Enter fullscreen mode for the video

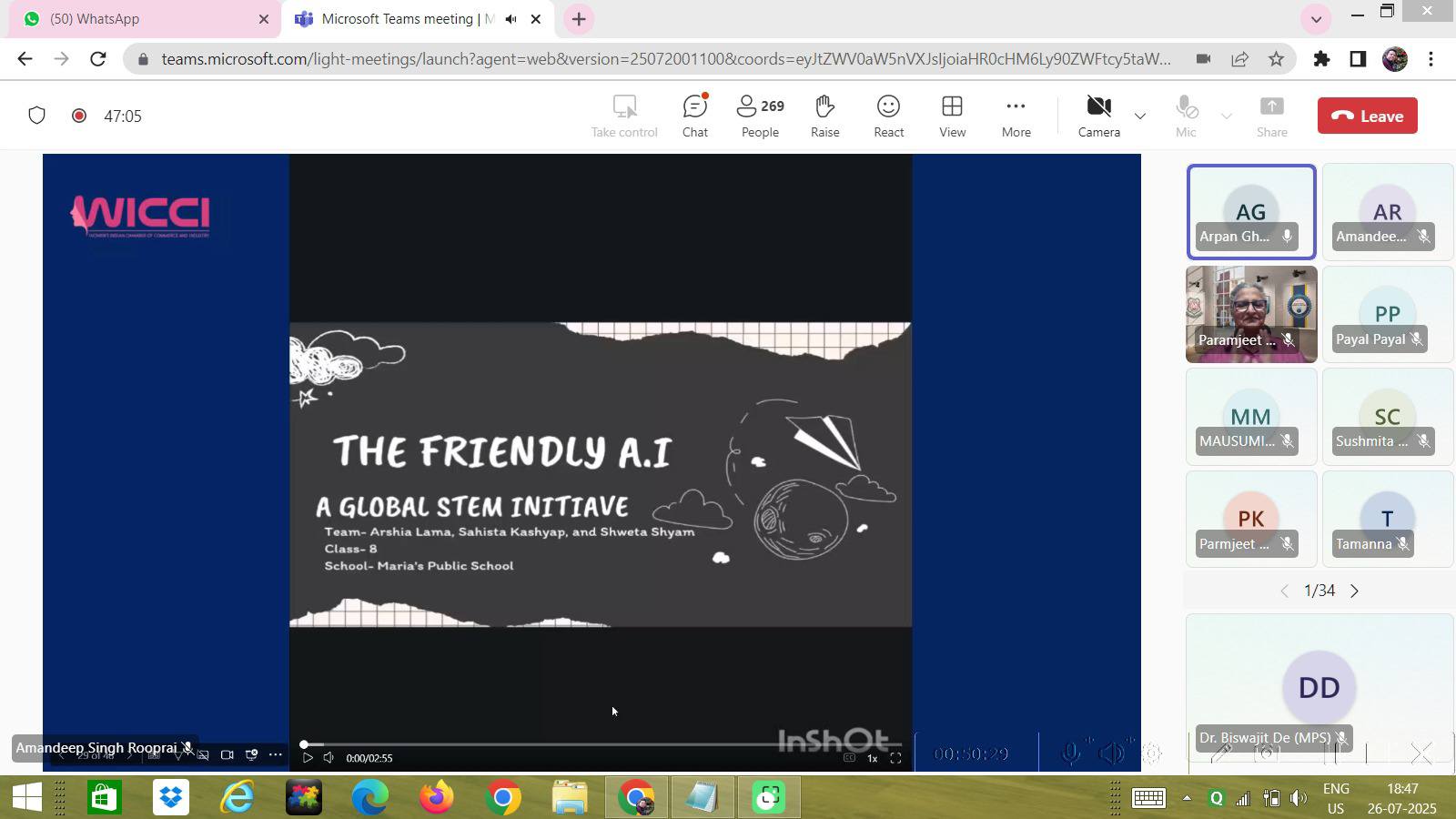(x=895, y=758)
